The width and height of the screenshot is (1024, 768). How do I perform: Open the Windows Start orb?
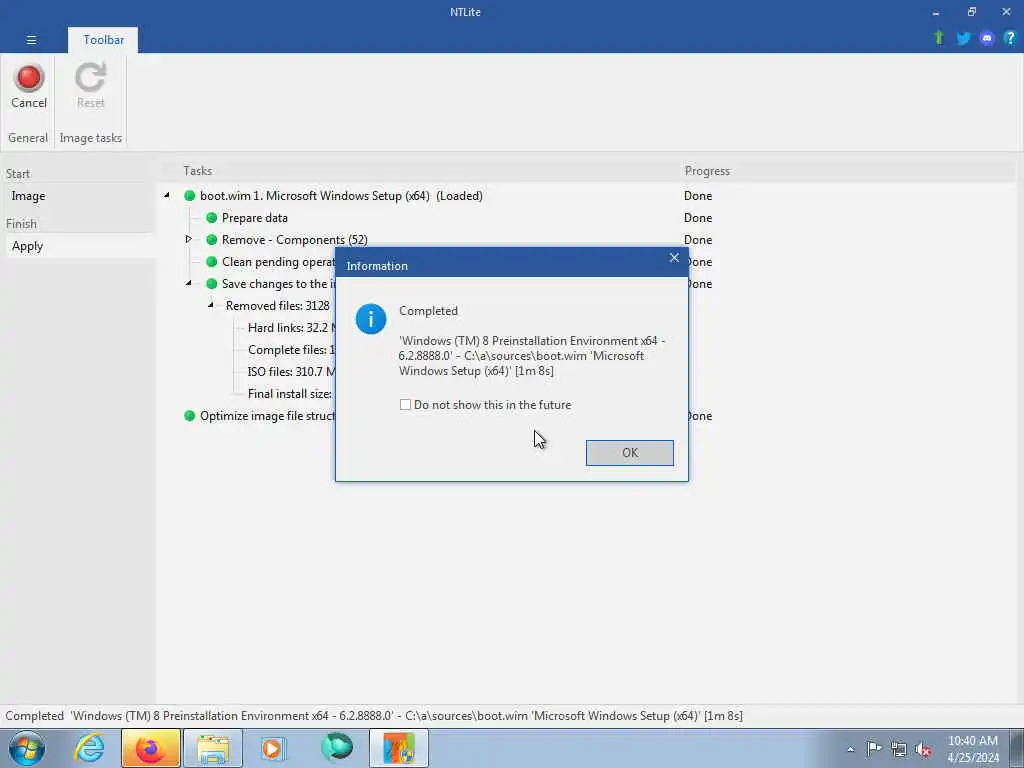pos(27,748)
